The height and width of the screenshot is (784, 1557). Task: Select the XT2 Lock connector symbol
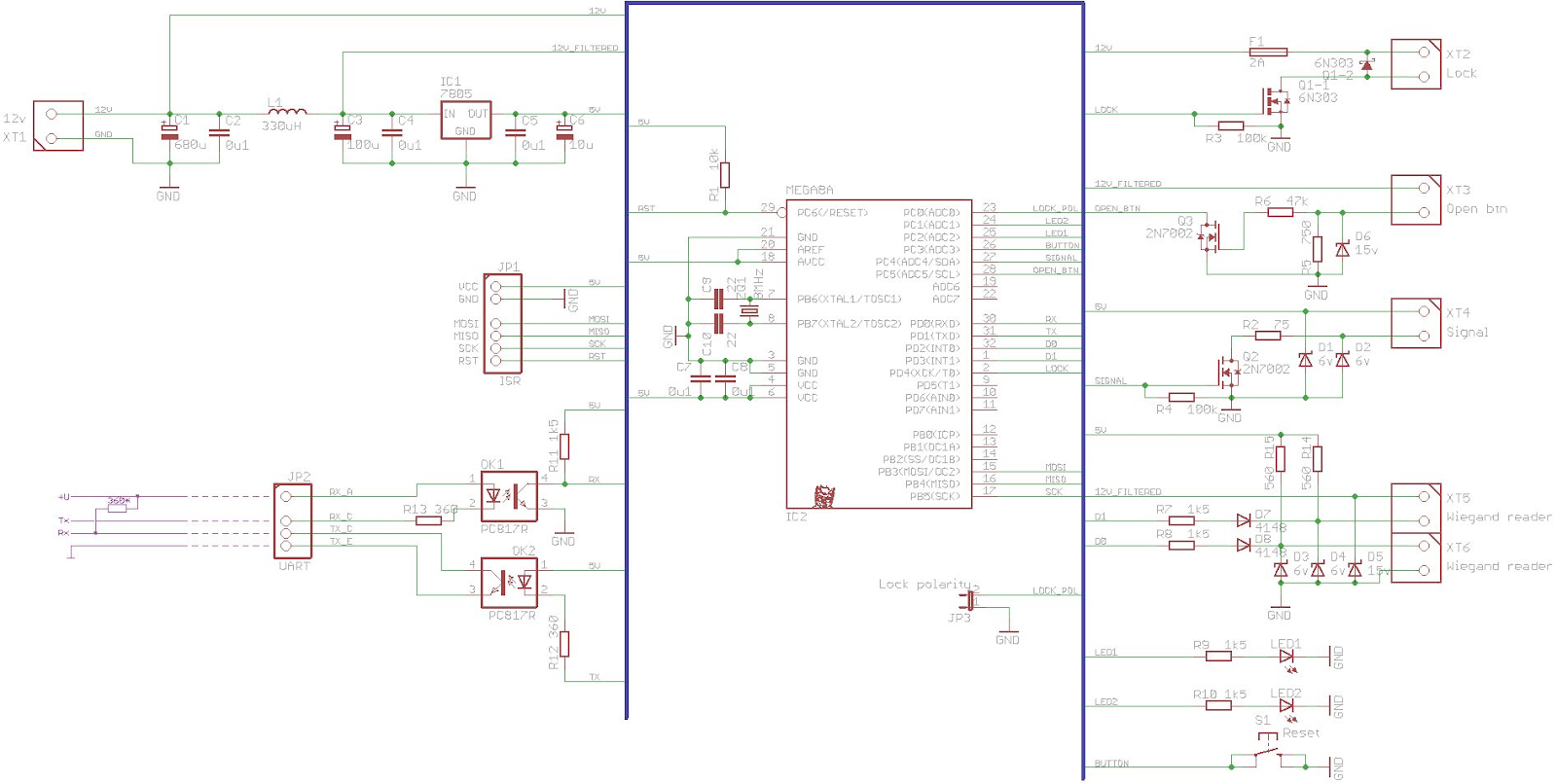(x=1415, y=64)
